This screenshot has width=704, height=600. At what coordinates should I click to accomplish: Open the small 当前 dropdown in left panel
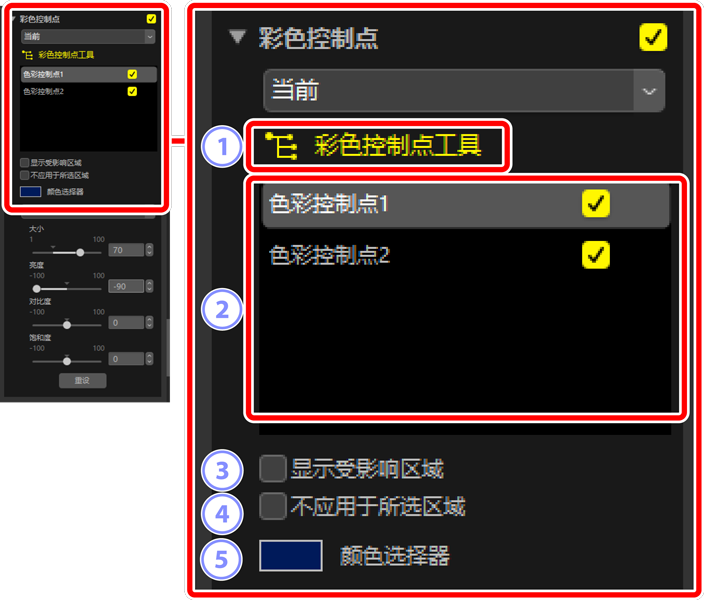pyautogui.click(x=88, y=36)
